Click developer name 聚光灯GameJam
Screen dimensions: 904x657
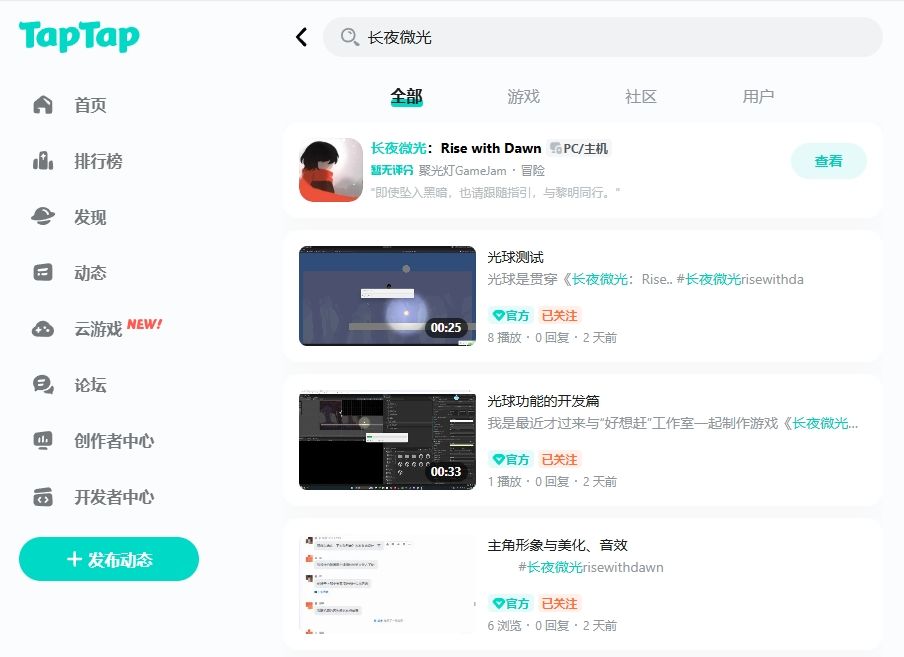tap(462, 171)
